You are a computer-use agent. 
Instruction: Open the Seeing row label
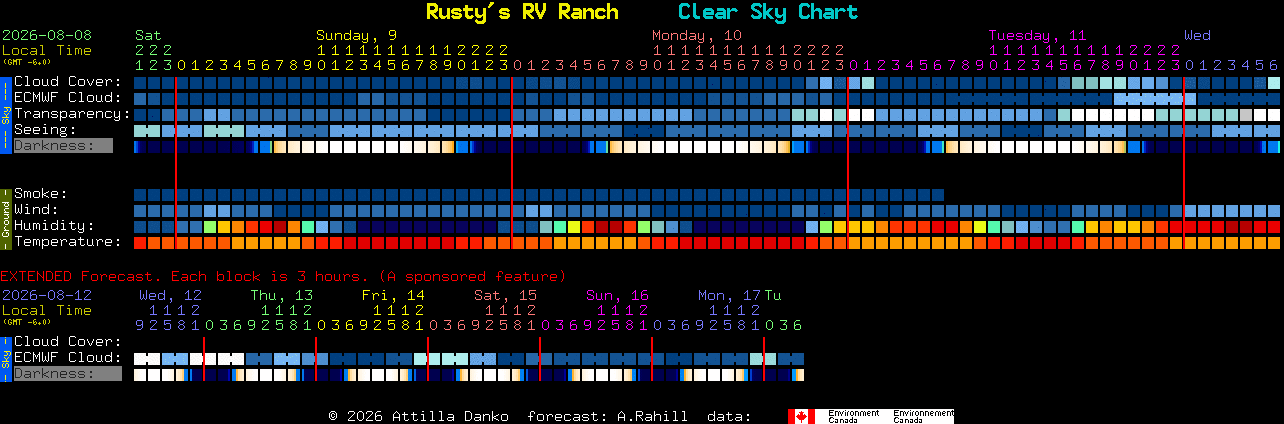[x=45, y=130]
